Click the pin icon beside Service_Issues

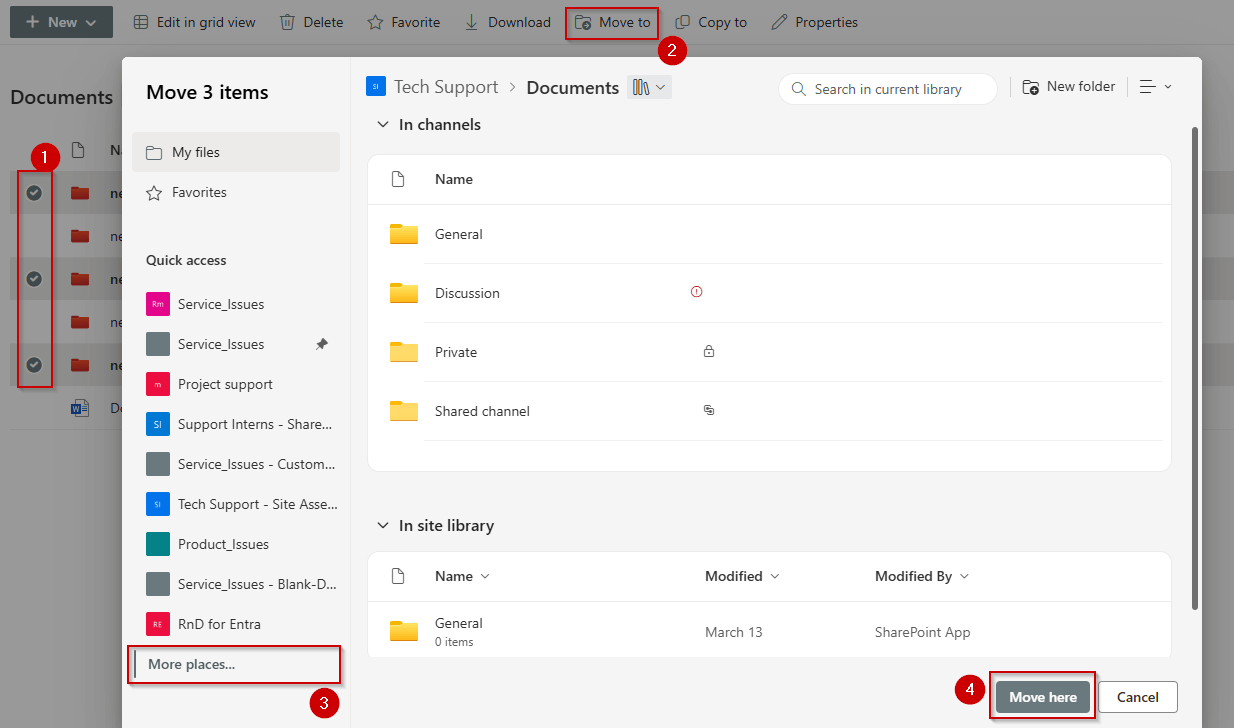321,344
